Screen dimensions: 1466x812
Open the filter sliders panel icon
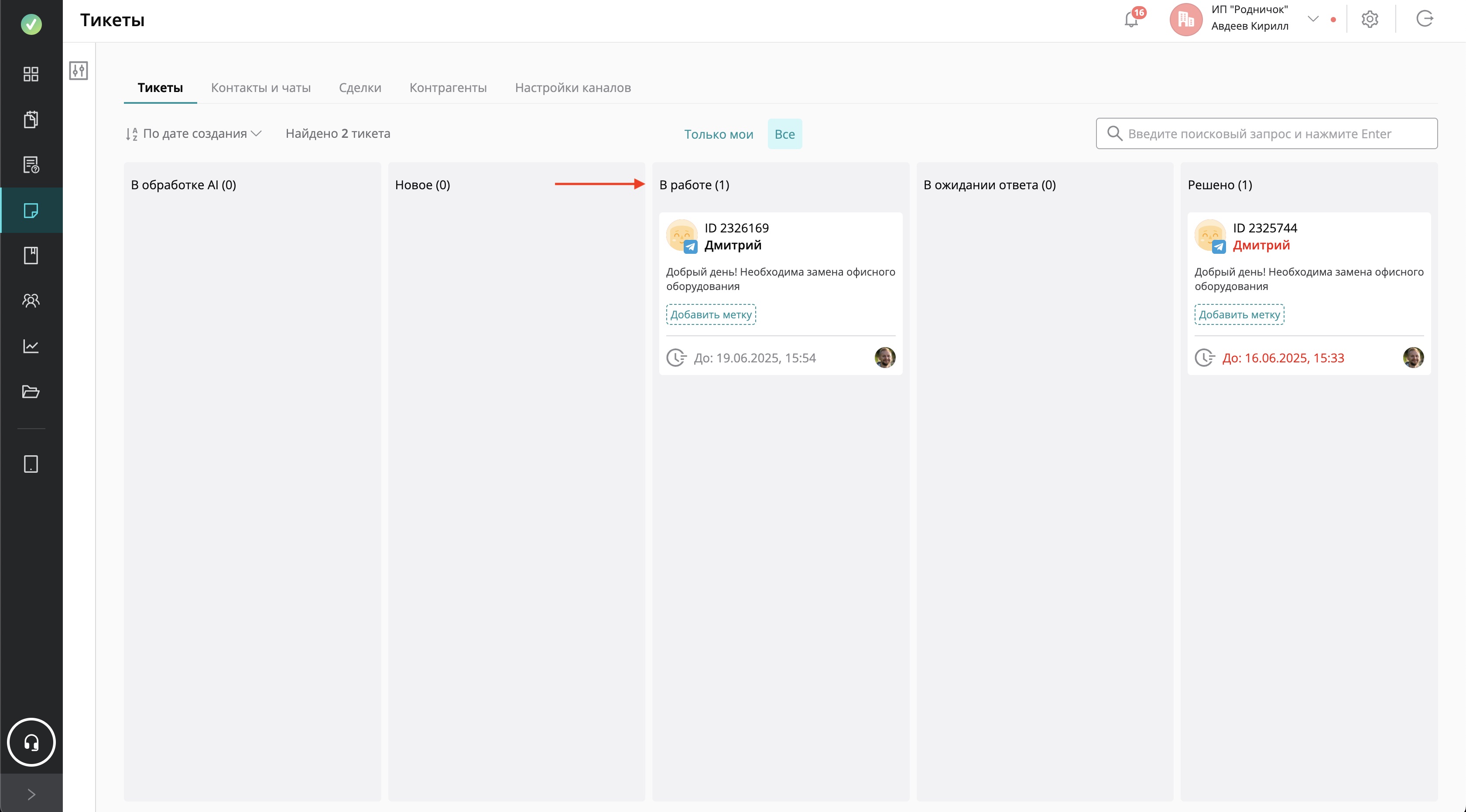[x=79, y=71]
